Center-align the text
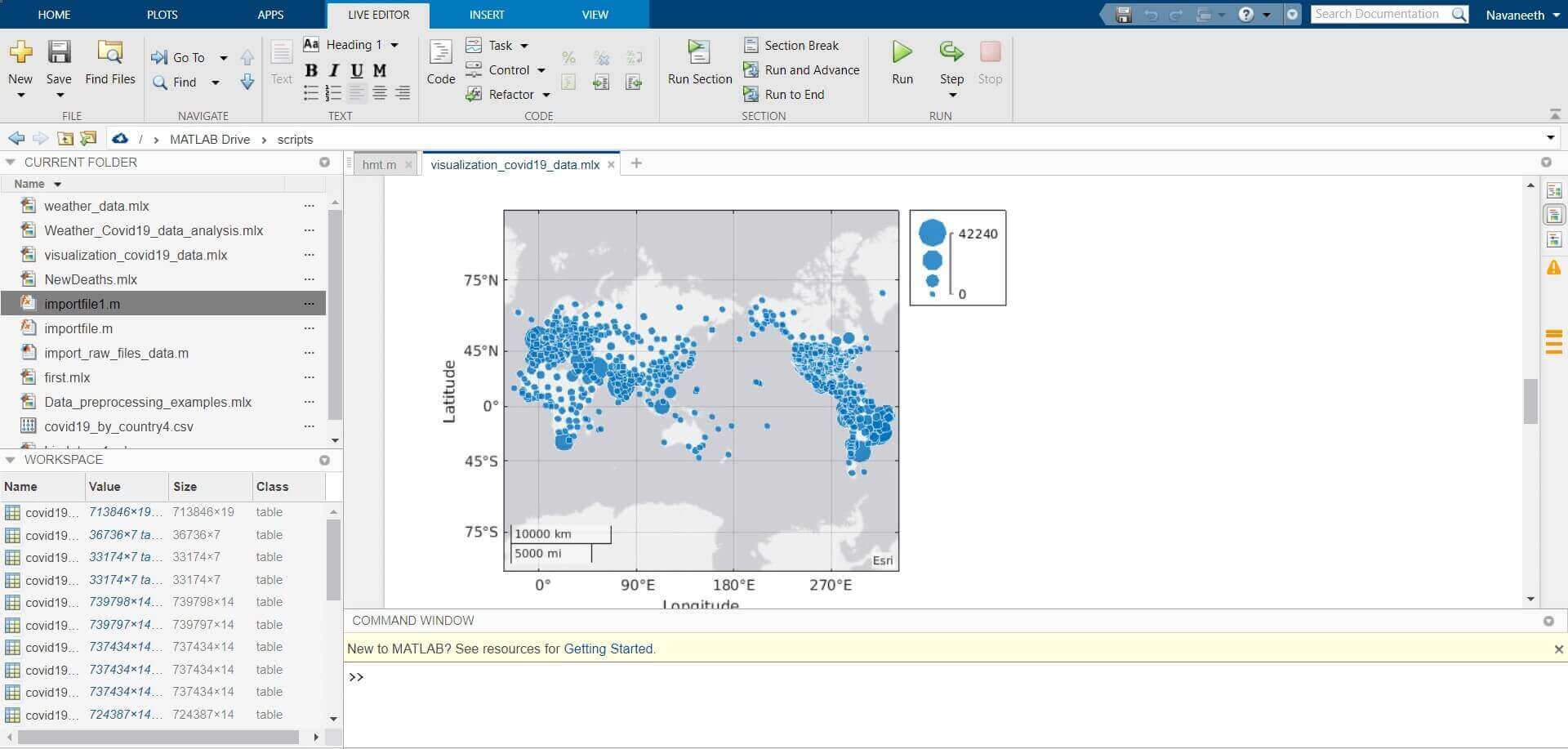 coord(380,93)
